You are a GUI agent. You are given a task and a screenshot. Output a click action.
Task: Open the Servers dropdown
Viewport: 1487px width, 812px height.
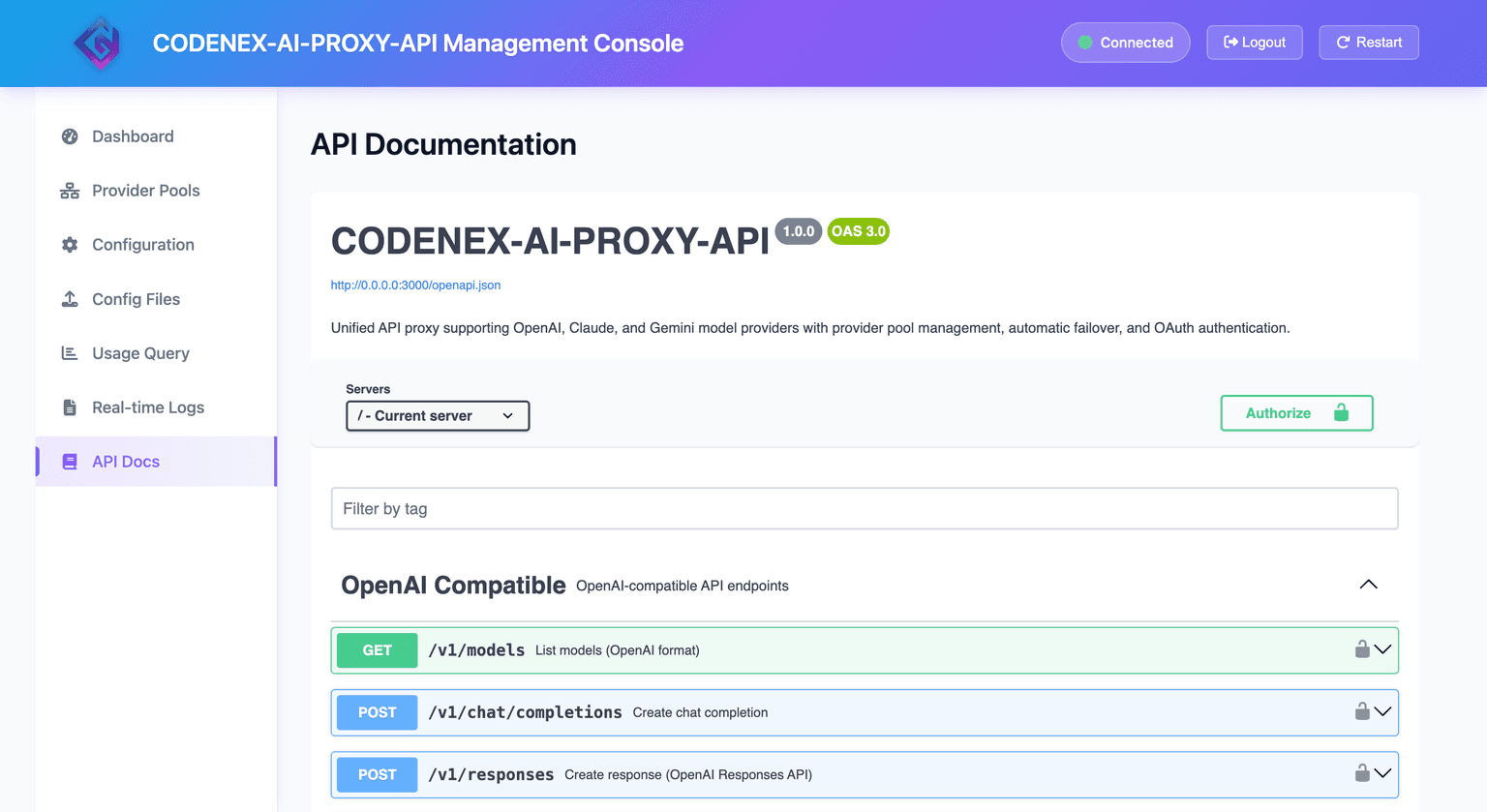tap(438, 416)
